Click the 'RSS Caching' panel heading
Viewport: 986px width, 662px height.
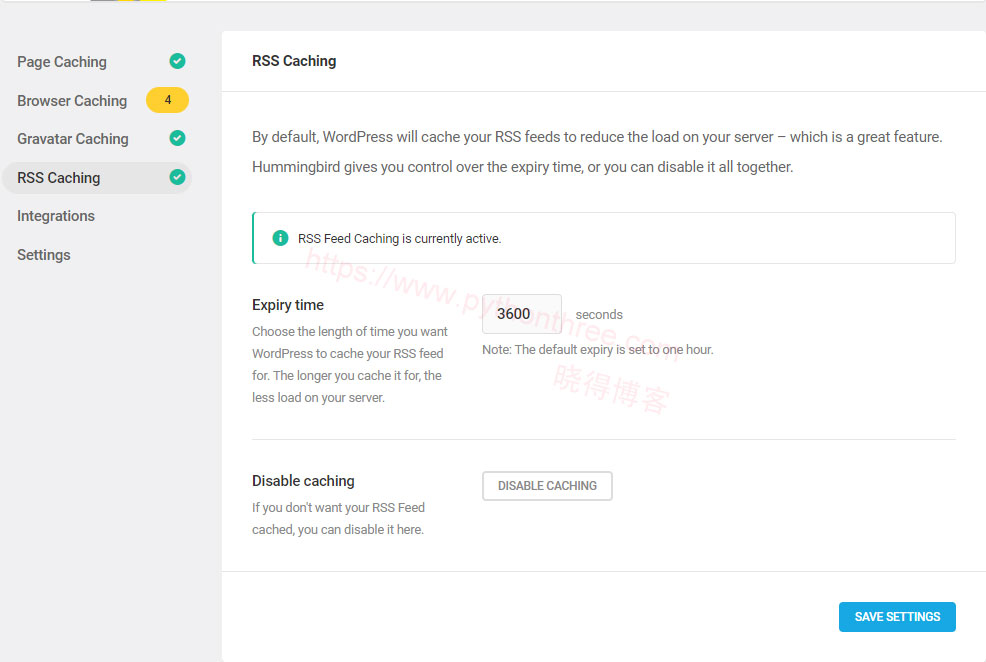click(294, 61)
